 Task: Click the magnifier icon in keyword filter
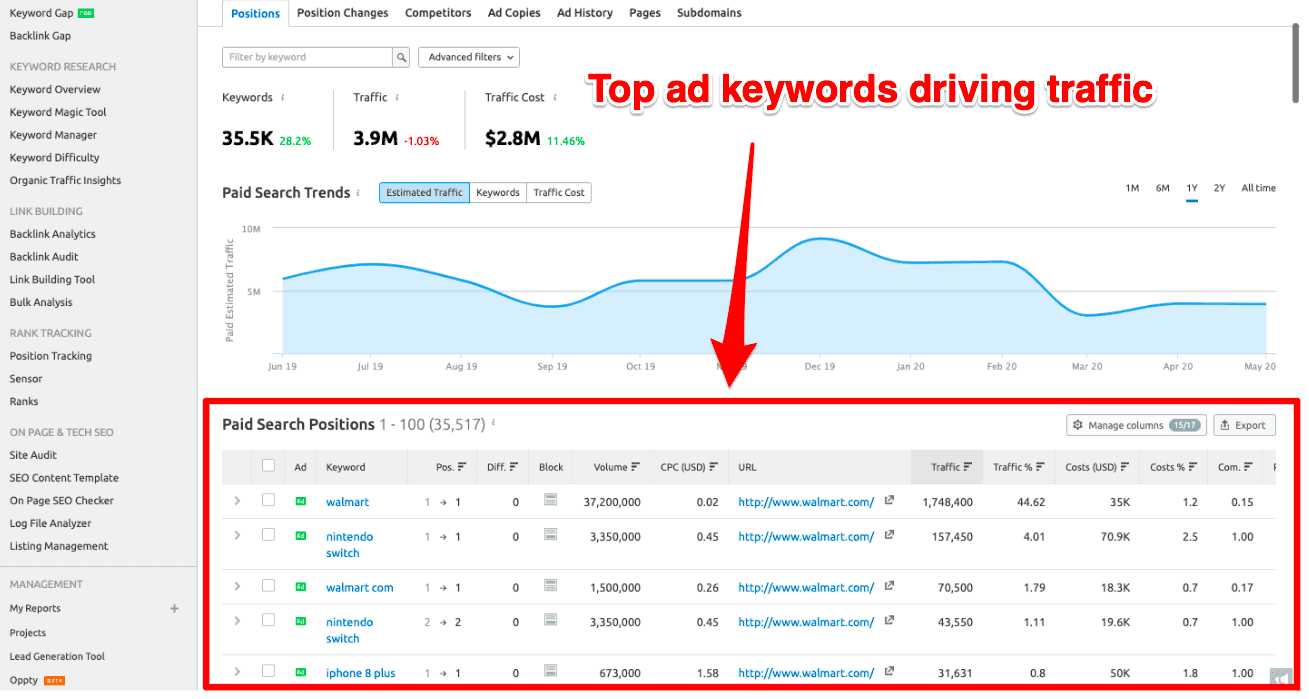pos(401,57)
